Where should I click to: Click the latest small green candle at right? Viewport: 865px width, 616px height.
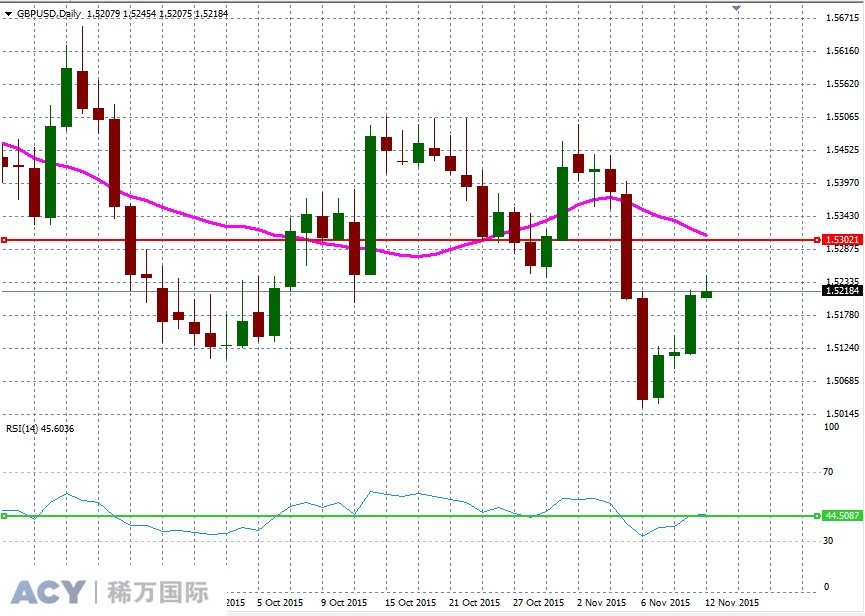coord(707,294)
